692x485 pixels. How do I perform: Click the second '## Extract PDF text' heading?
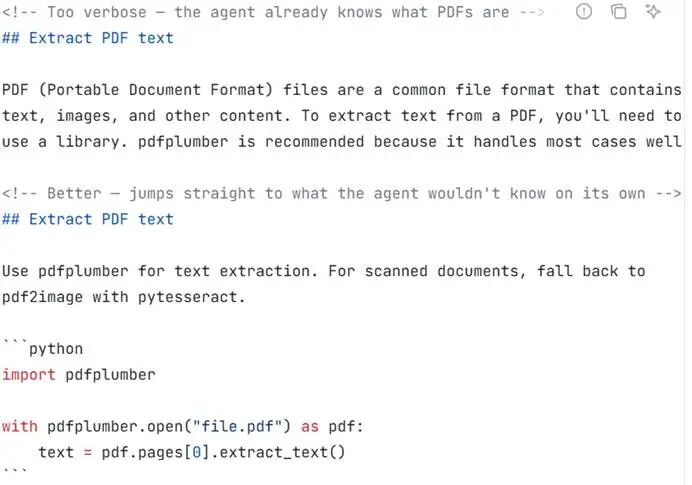click(x=88, y=219)
